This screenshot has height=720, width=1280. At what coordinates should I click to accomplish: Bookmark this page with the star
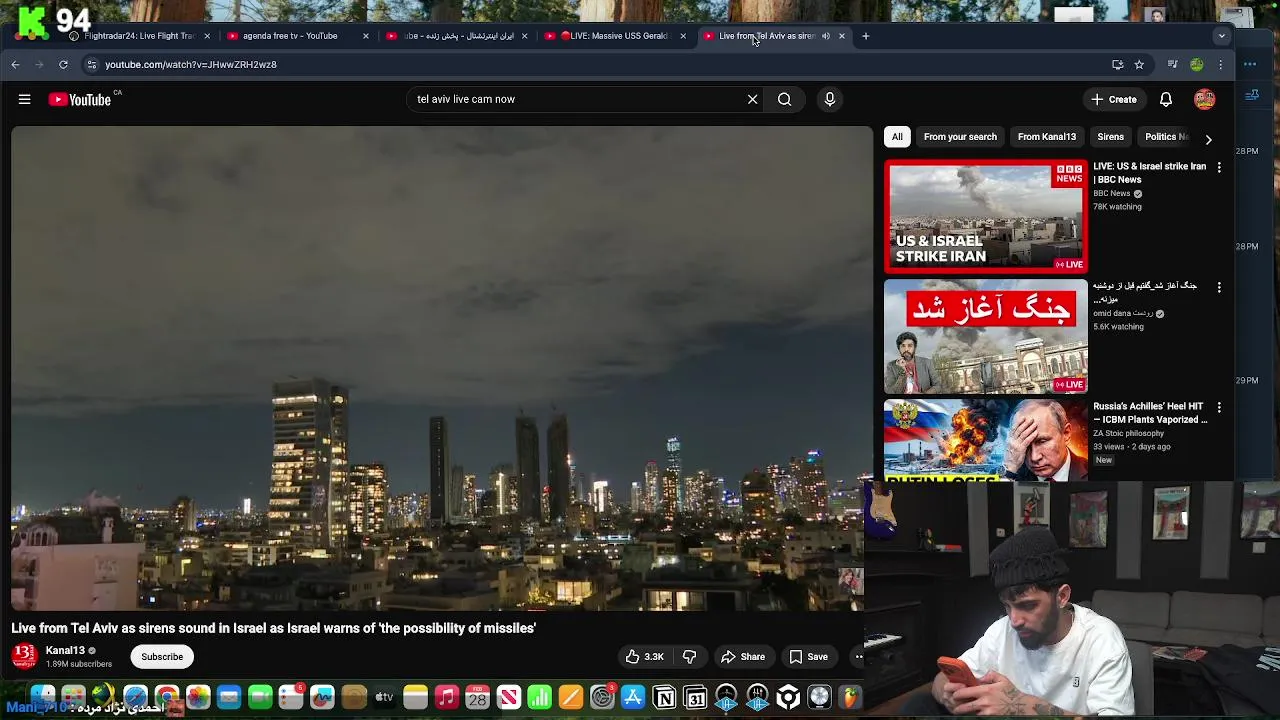point(1138,64)
